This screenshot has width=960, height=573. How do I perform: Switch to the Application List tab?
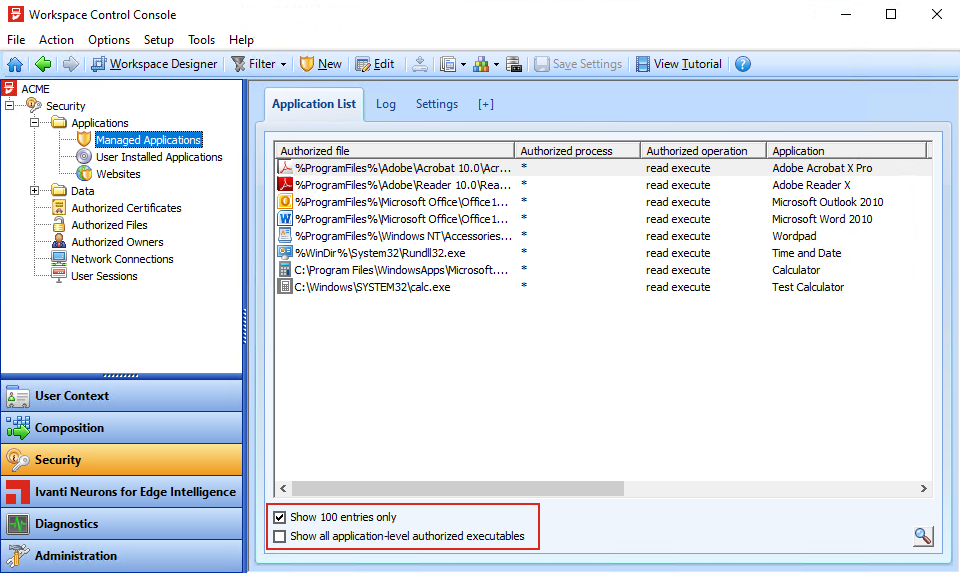[x=314, y=104]
